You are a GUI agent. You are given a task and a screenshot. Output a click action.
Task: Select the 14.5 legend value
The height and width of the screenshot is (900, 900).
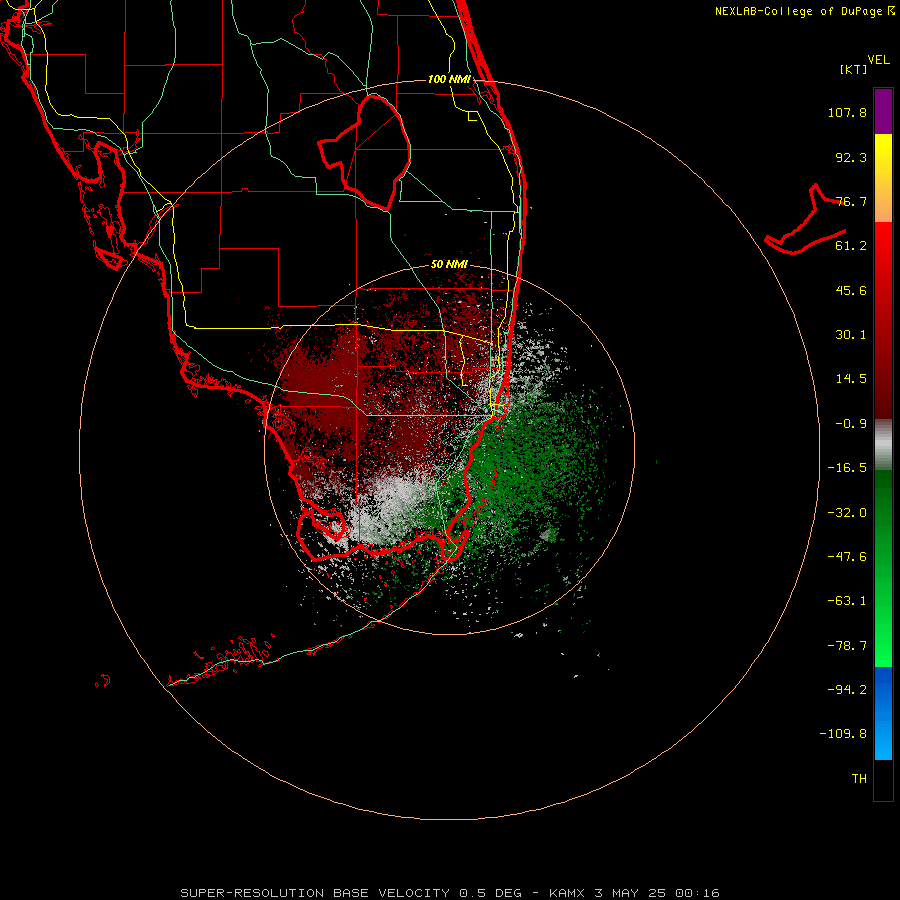coord(851,379)
